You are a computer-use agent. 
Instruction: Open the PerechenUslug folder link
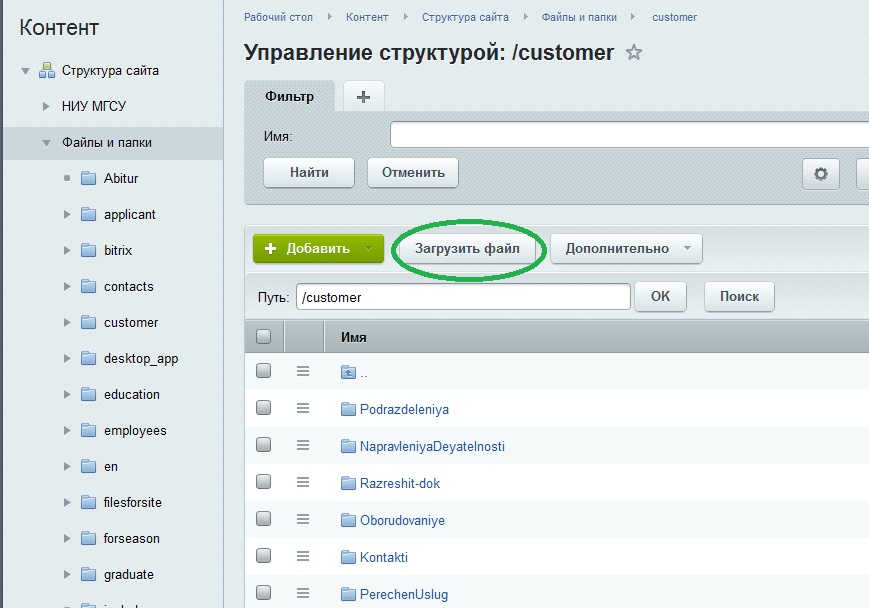[403, 594]
